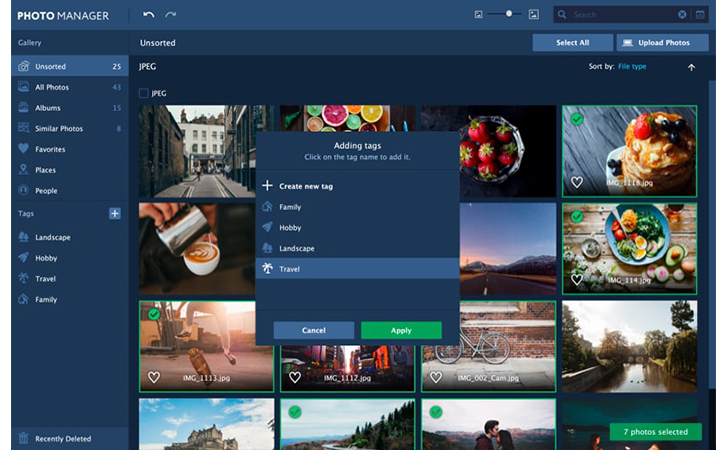Open Albums in the Gallery sidebar

coord(47,108)
